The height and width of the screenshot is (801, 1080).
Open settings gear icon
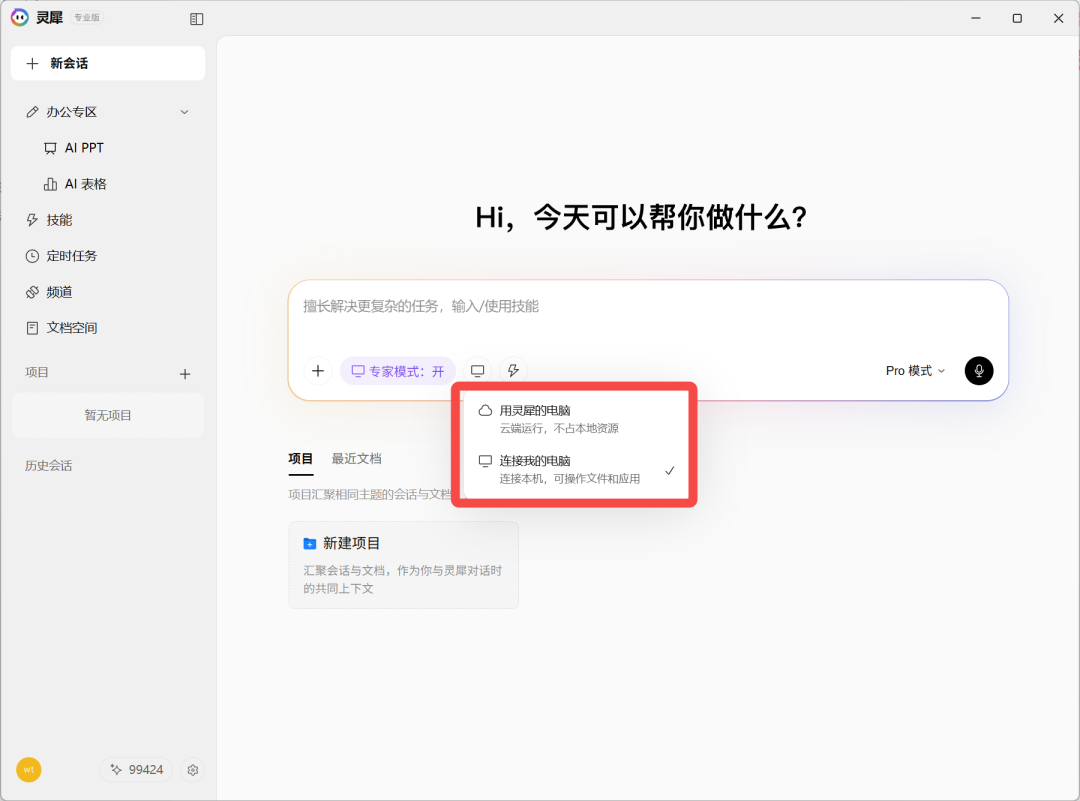pos(193,770)
